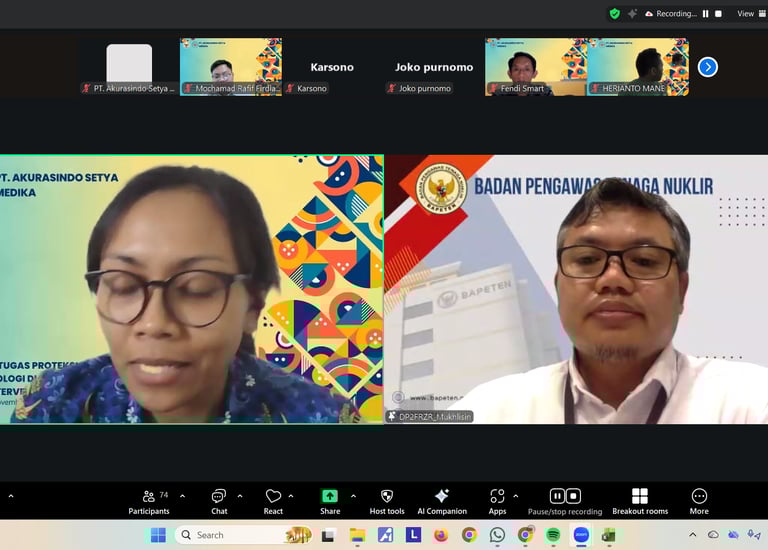Stop the recording from the top bar
768x550 pixels.
[x=718, y=14]
